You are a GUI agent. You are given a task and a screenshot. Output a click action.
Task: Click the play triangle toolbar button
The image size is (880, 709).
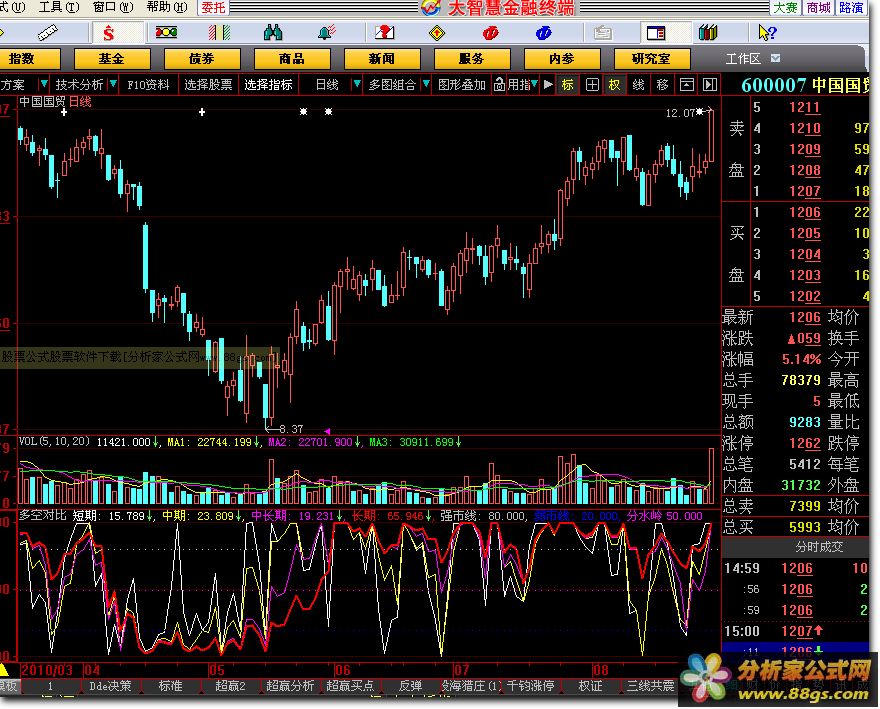pyautogui.click(x=548, y=85)
